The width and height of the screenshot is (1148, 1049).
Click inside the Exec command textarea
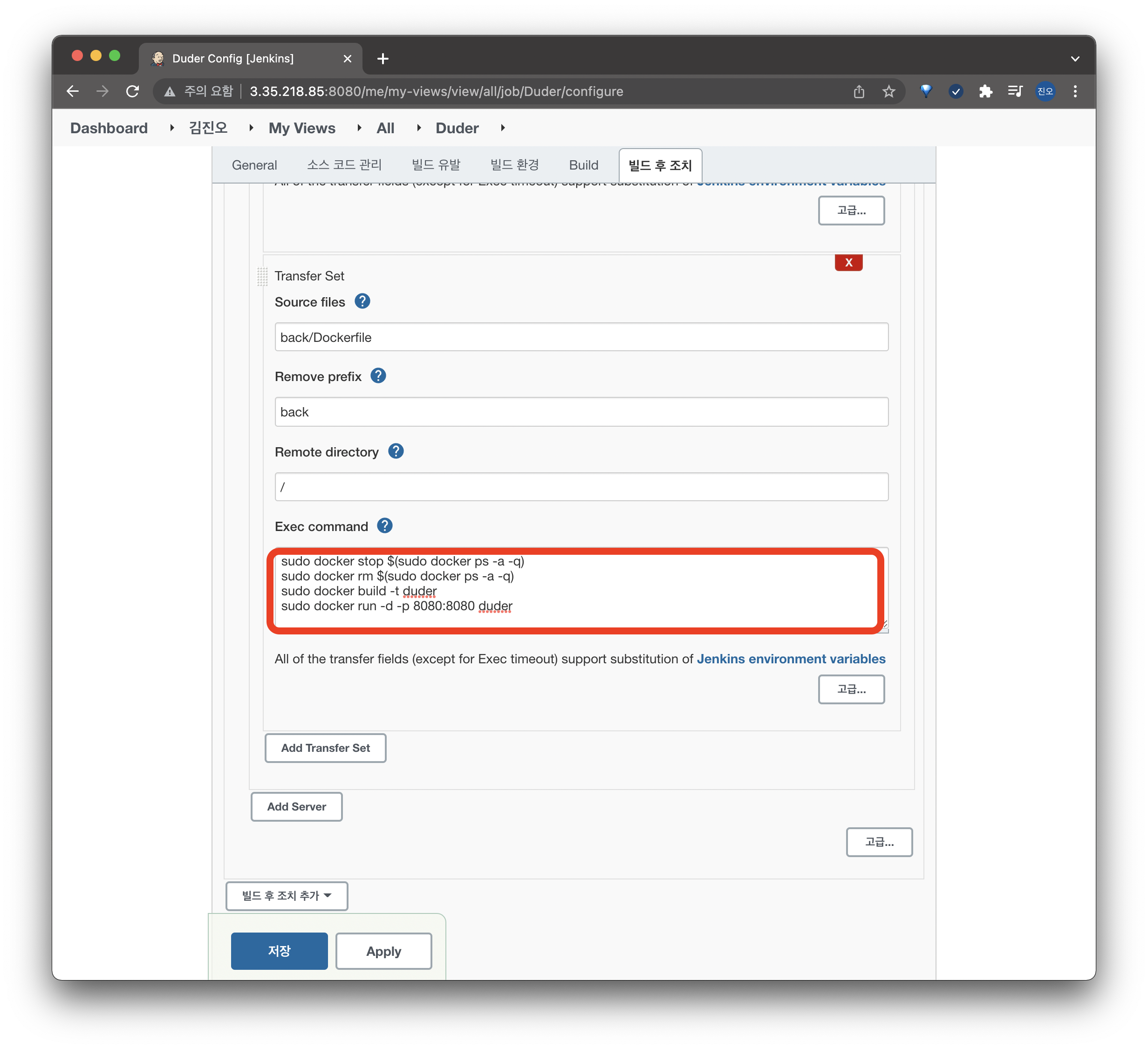tap(581, 590)
